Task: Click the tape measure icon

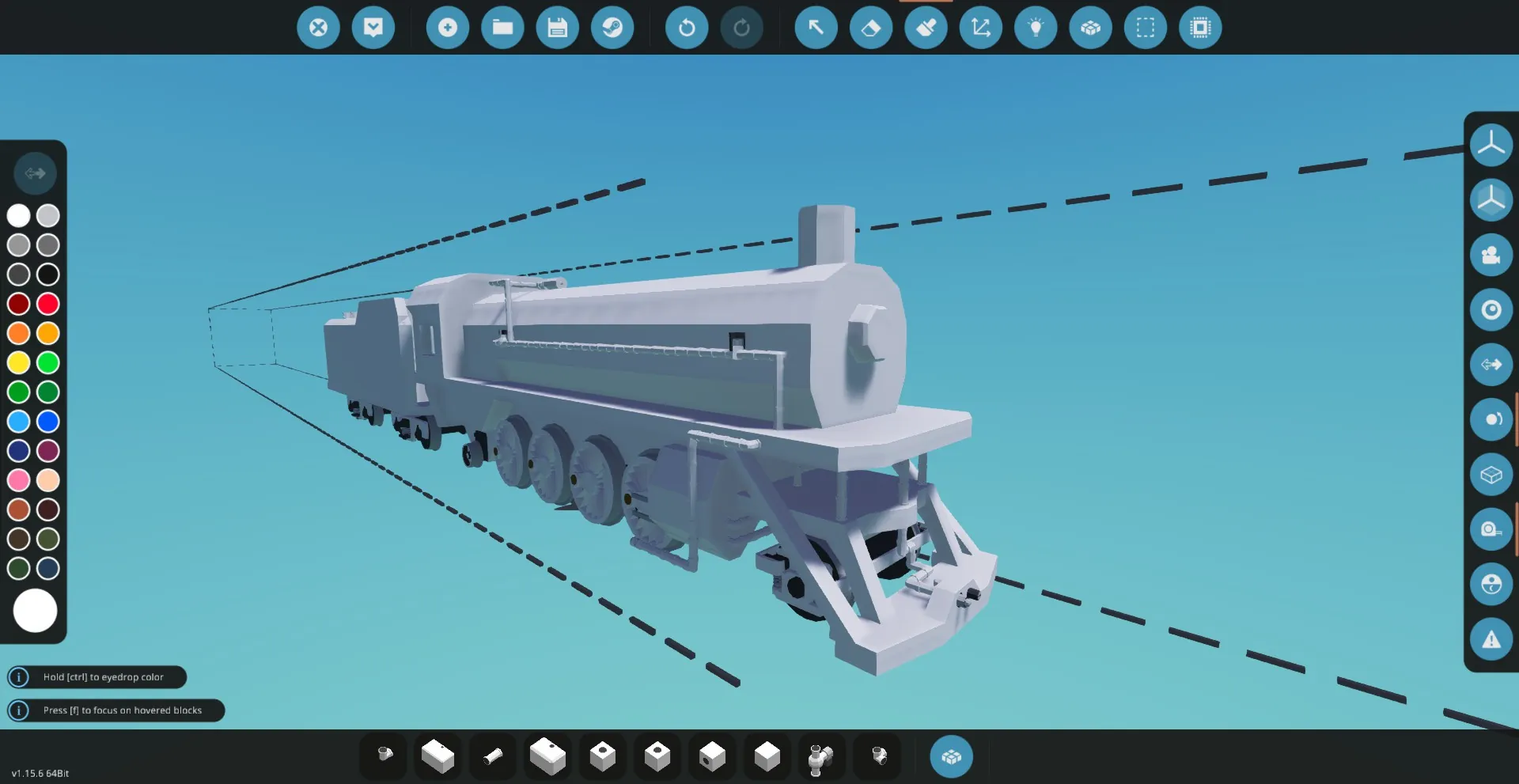Action: [1491, 529]
